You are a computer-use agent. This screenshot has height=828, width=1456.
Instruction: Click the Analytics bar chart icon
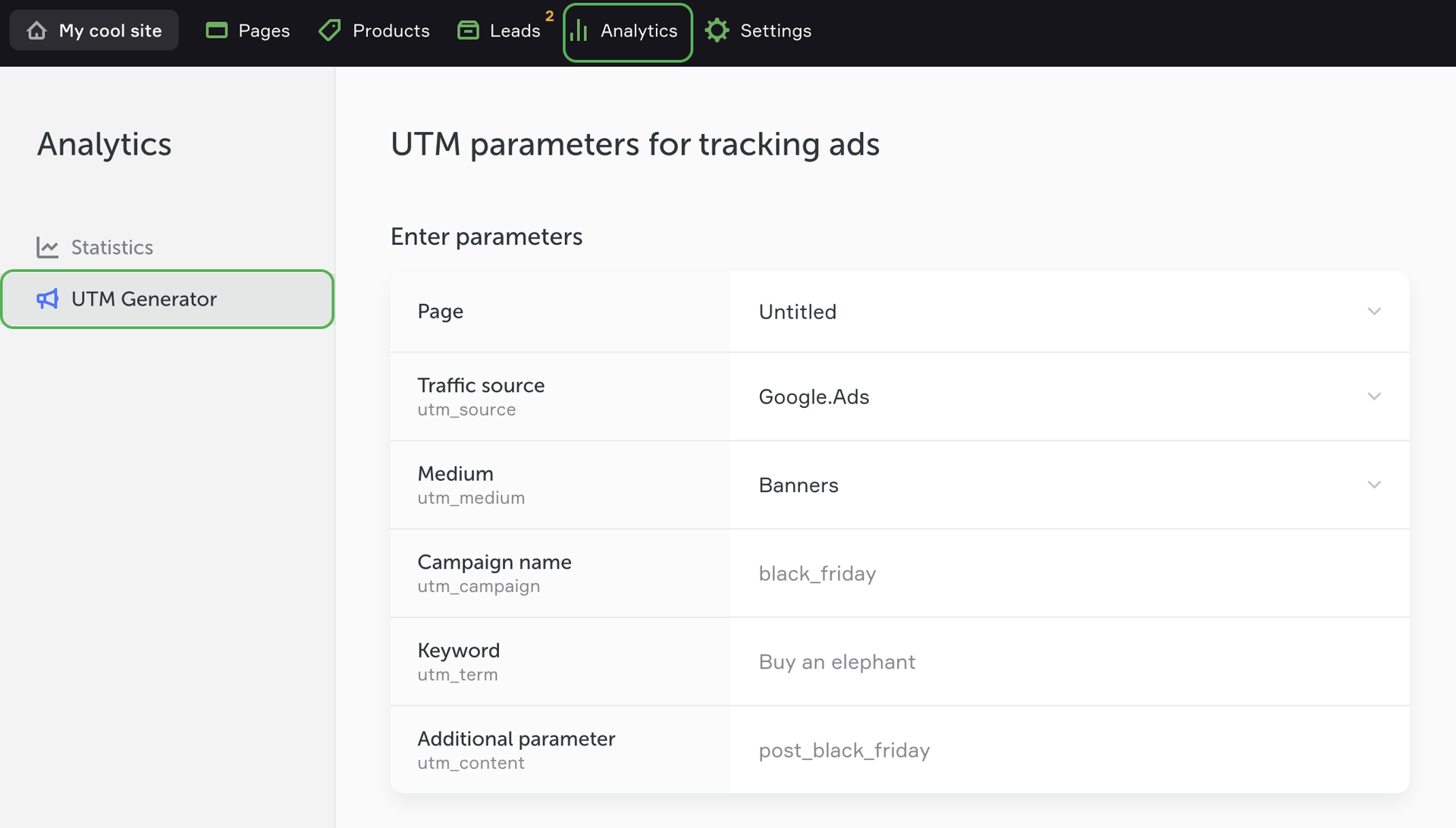pyautogui.click(x=579, y=30)
